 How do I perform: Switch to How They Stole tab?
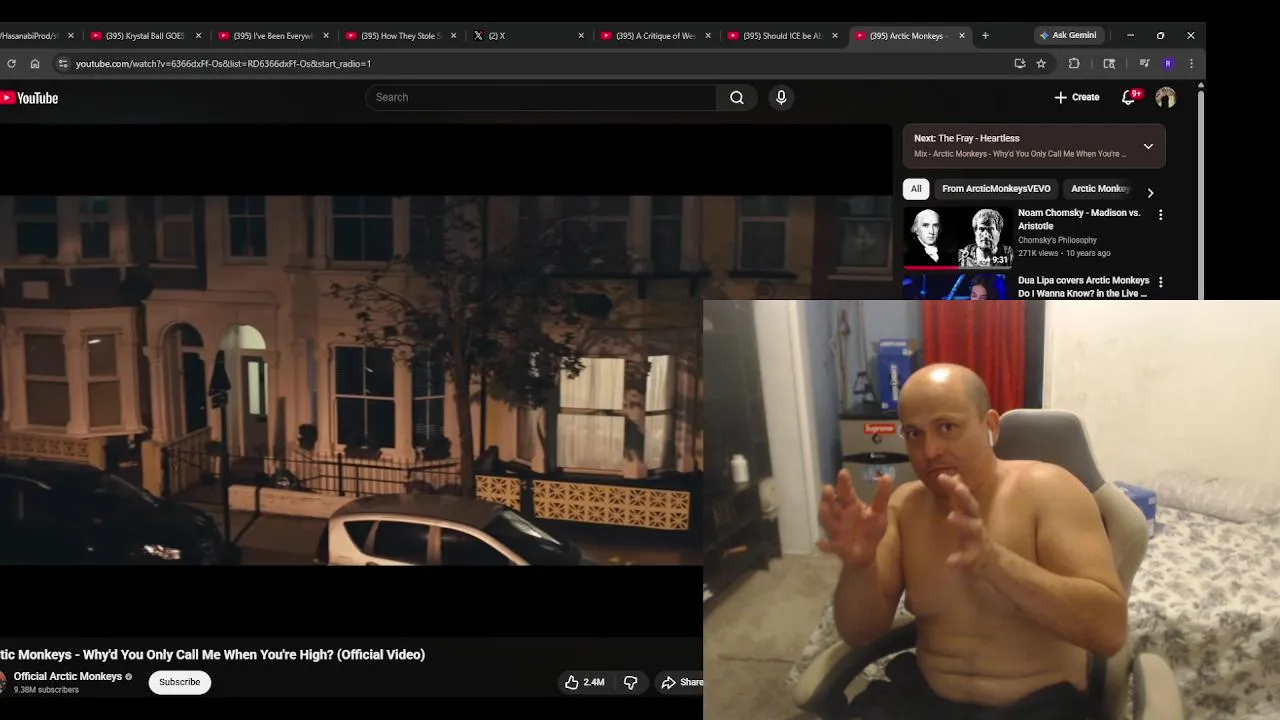400,35
